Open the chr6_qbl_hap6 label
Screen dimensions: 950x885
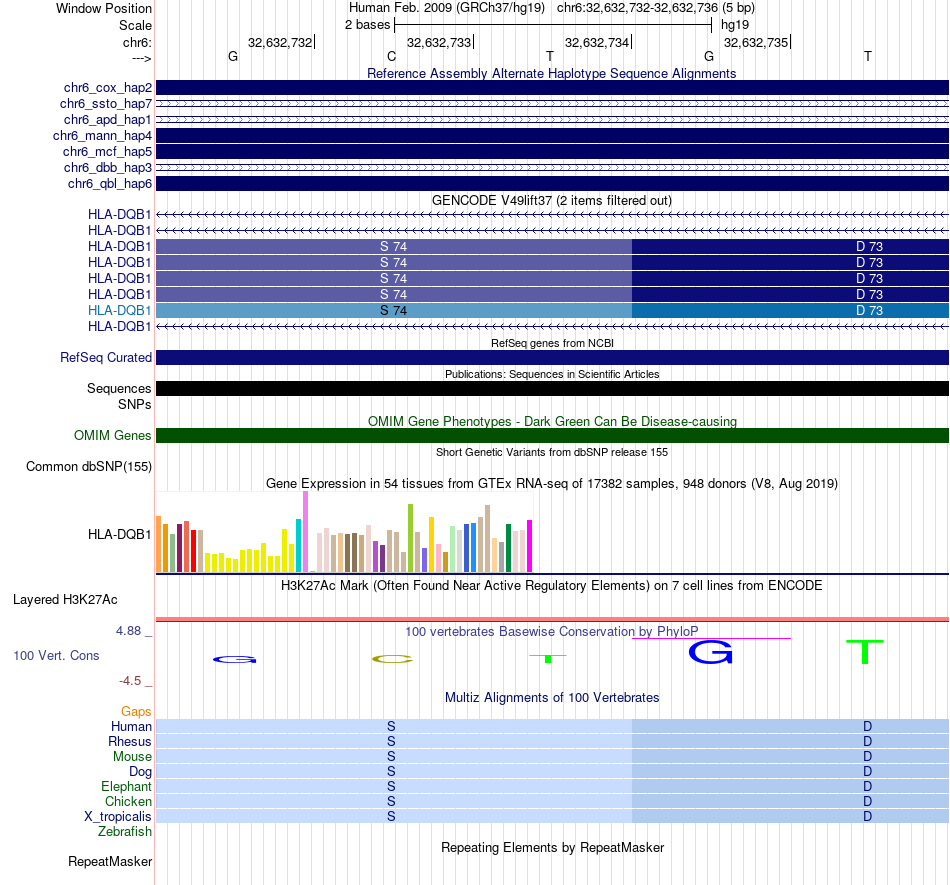pos(109,184)
